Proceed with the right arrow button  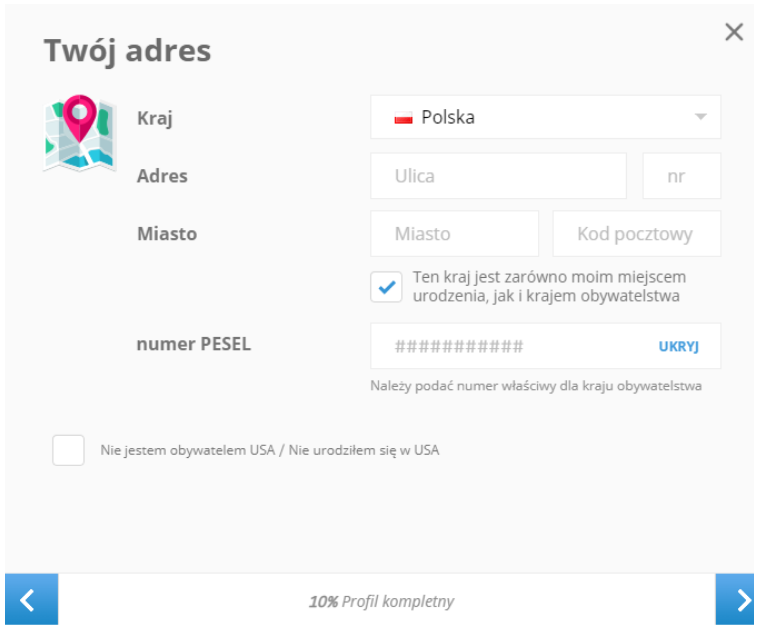click(735, 600)
